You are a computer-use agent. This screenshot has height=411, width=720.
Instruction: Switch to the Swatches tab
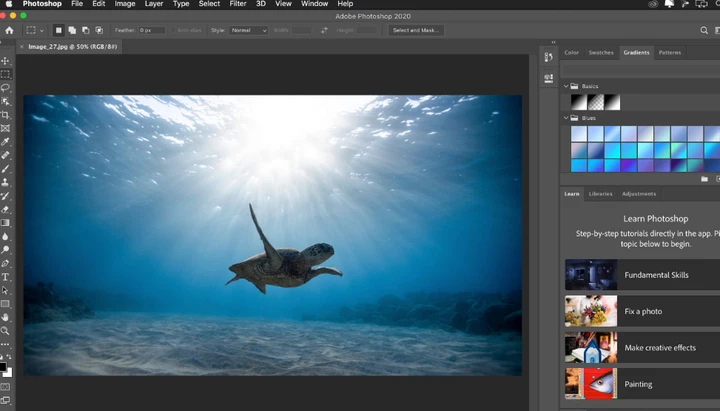[601, 52]
